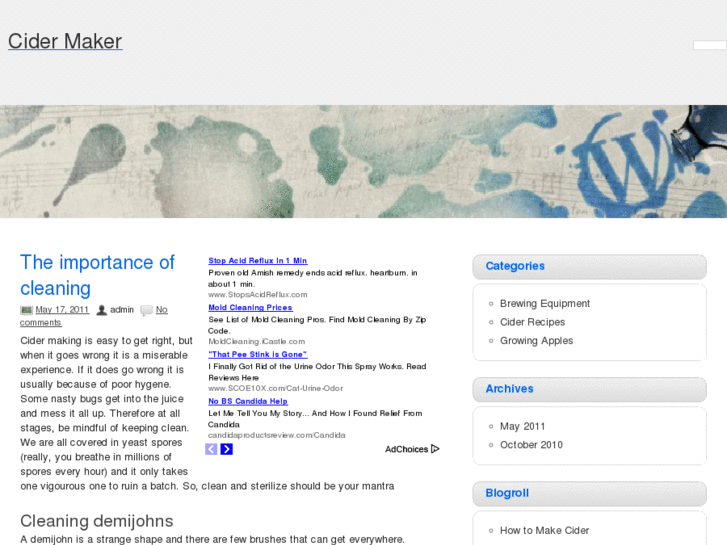Image resolution: width=727 pixels, height=545 pixels.
Task: Select the Cider Recipes category
Action: coord(532,322)
